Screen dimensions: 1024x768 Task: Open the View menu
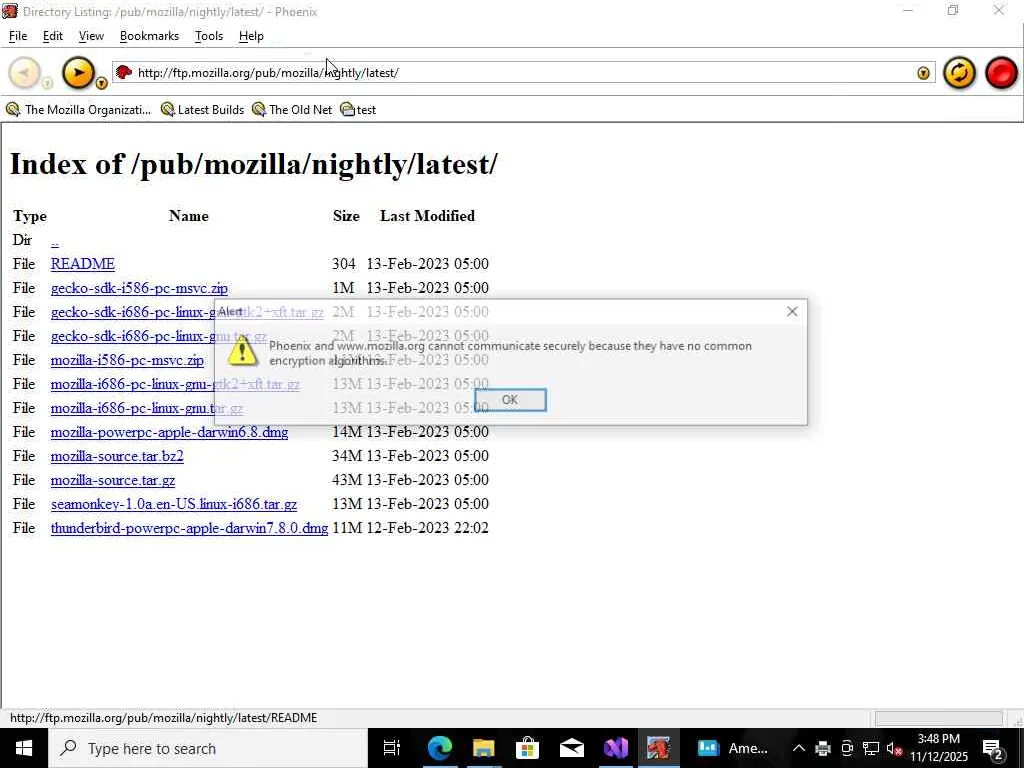(x=91, y=36)
